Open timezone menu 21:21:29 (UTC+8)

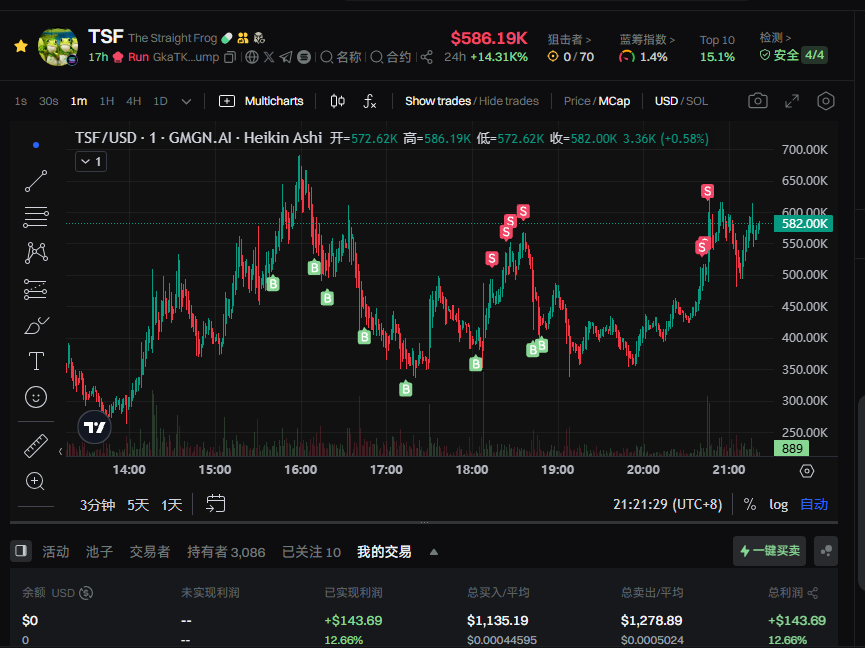pyautogui.click(x=667, y=504)
